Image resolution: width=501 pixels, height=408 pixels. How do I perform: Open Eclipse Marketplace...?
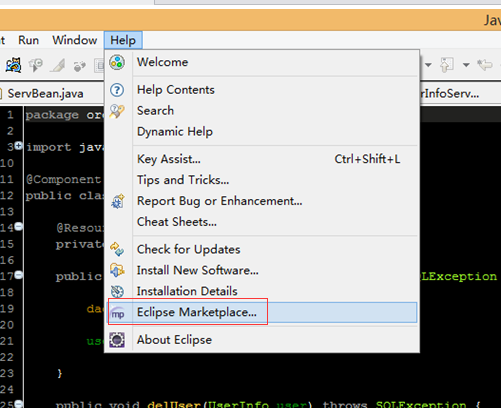[262, 312]
